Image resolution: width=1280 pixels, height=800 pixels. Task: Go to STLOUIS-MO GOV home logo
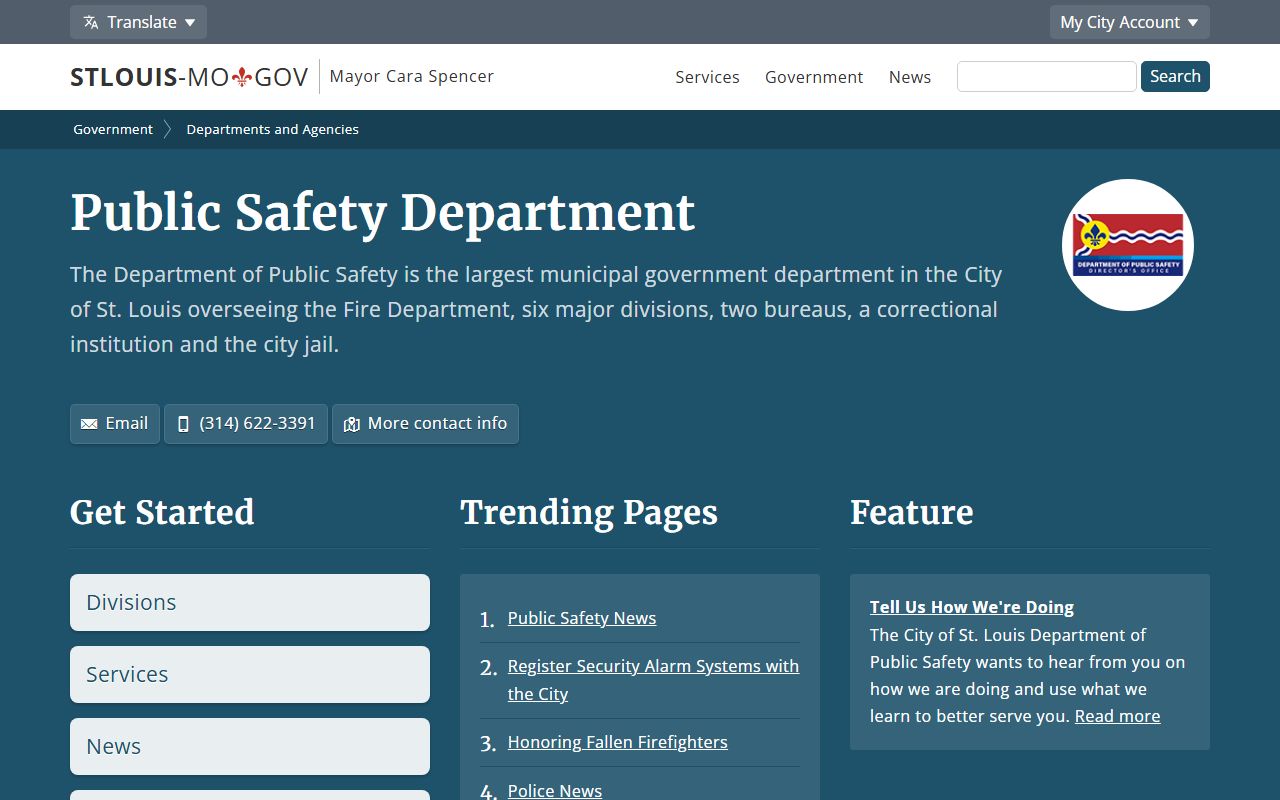(189, 77)
